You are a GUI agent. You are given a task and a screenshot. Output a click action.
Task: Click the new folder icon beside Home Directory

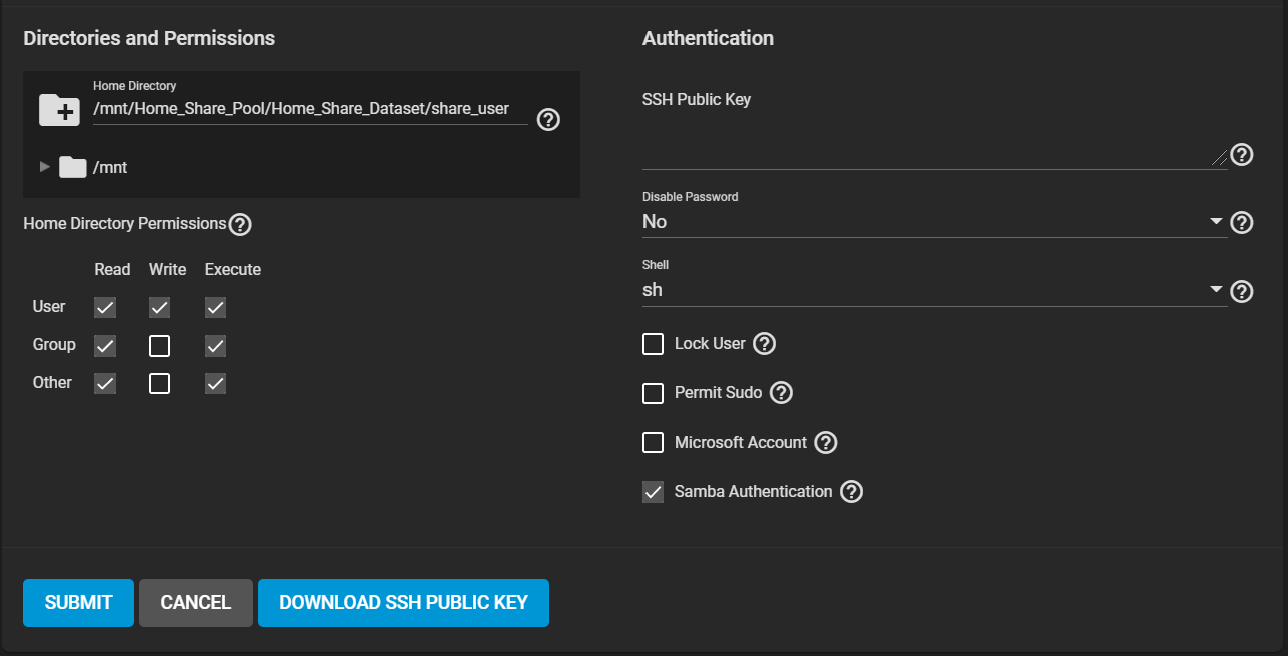(x=59, y=109)
